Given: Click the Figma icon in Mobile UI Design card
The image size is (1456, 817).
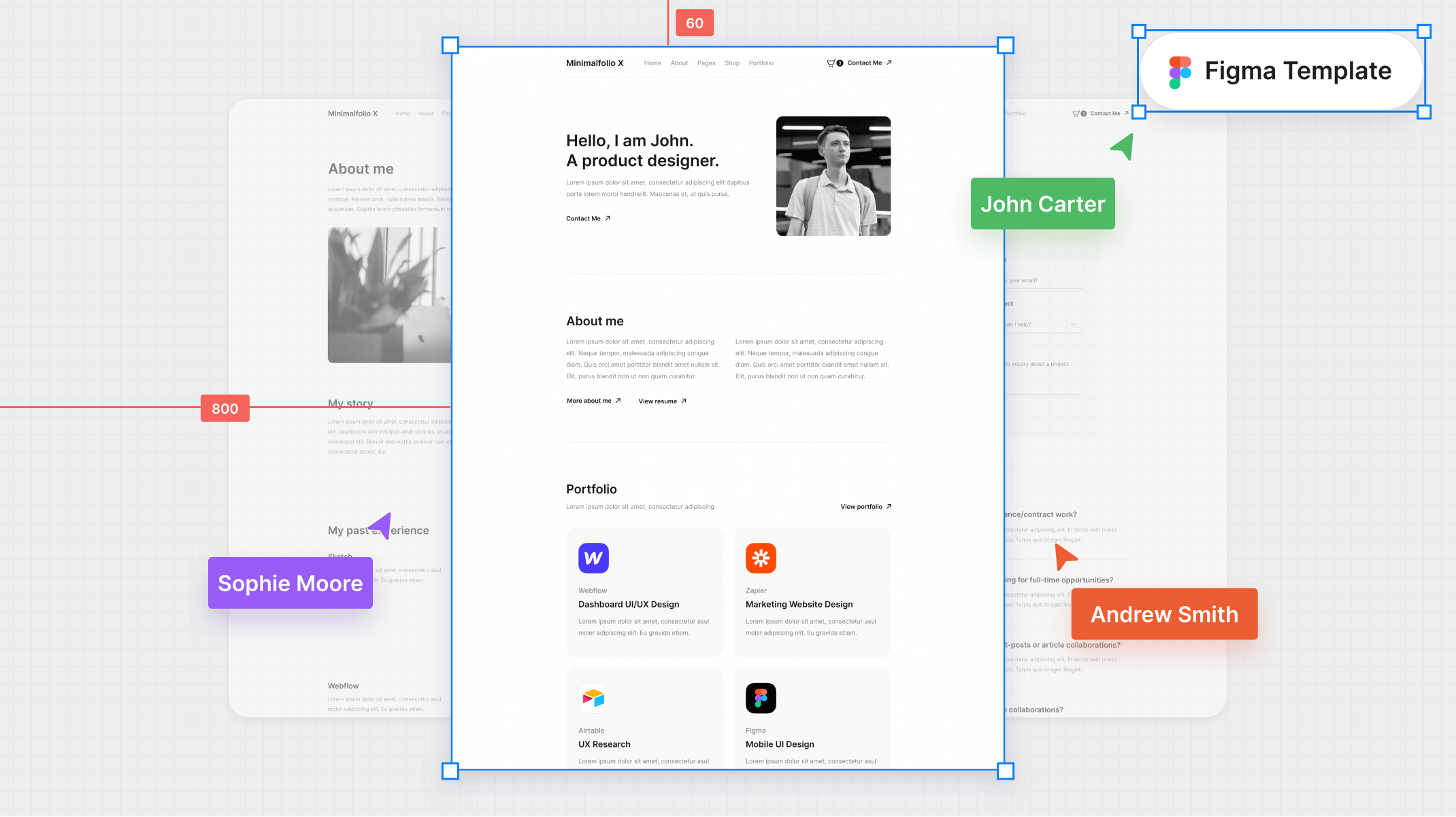Looking at the screenshot, I should [761, 698].
